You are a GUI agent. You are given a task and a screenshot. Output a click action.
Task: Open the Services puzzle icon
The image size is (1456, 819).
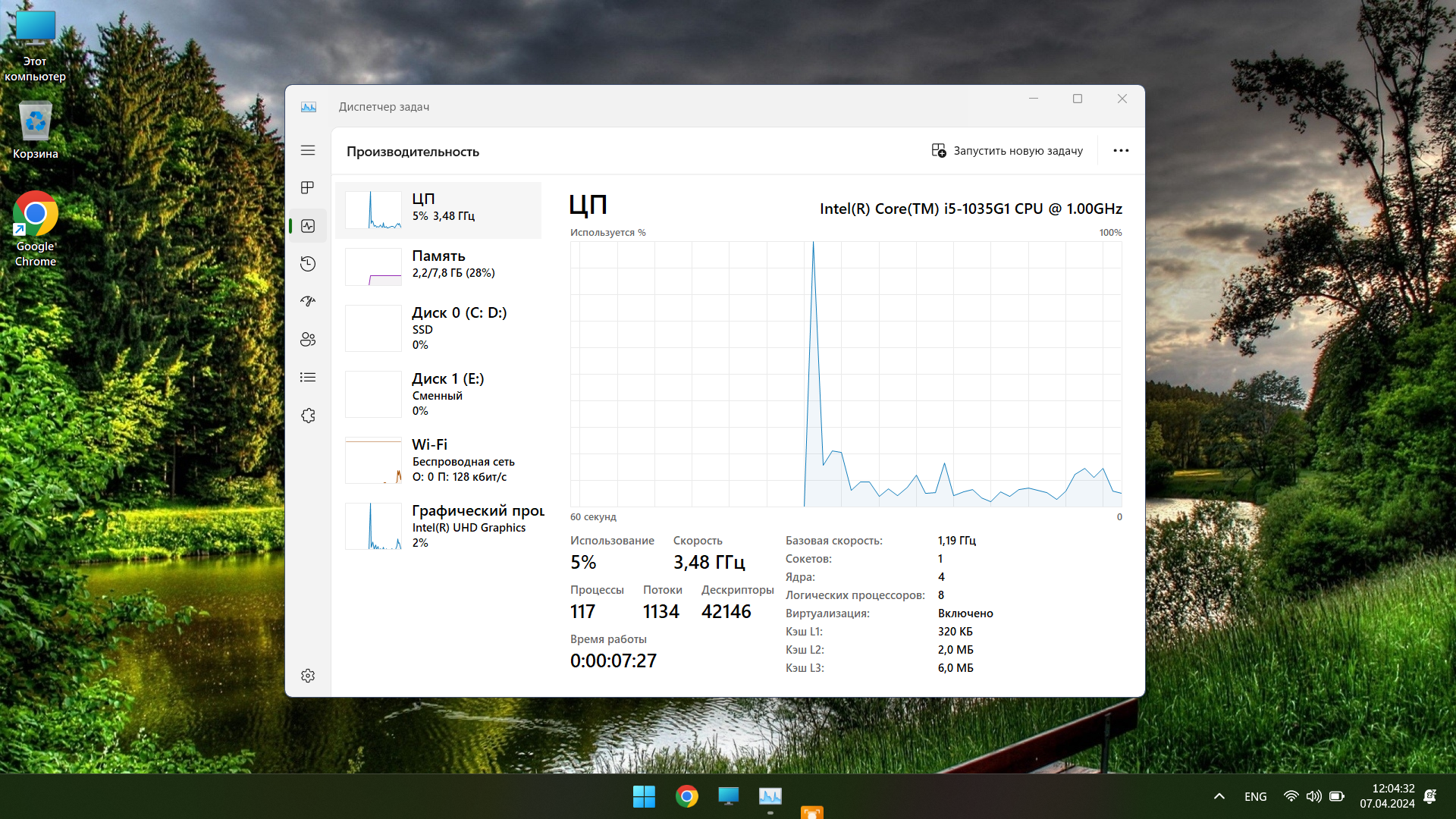[x=308, y=416]
